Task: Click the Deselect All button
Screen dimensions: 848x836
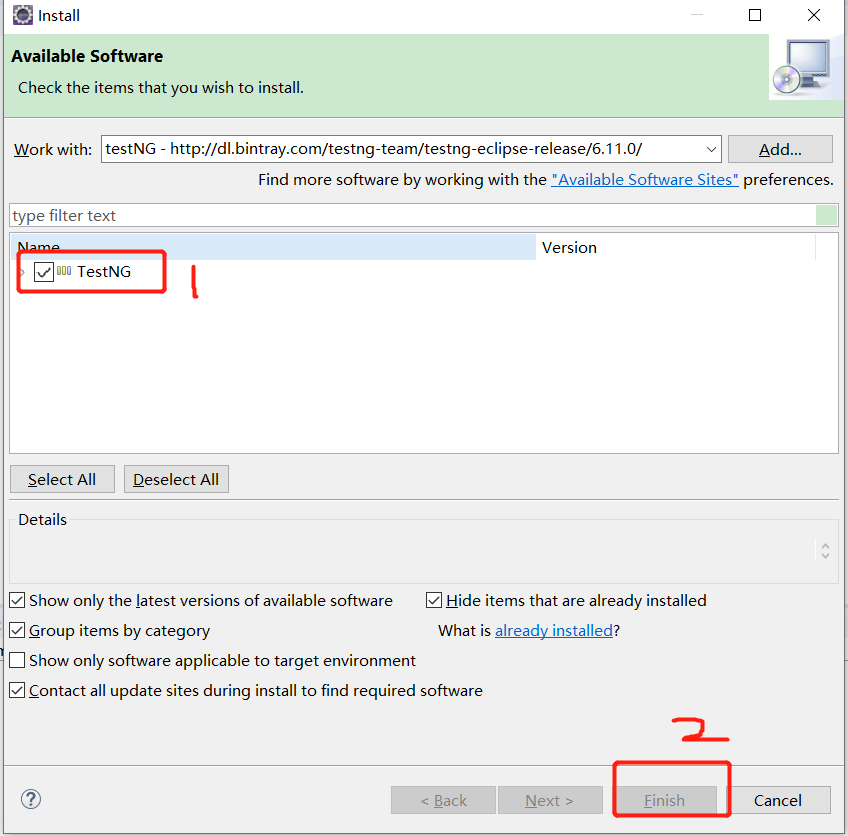Action: tap(176, 479)
